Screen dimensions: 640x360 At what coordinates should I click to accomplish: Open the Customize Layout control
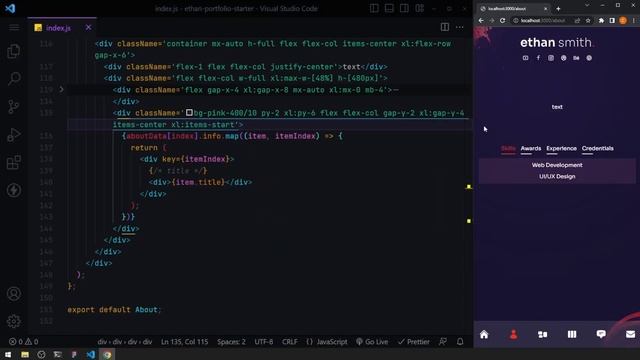(x=420, y=8)
